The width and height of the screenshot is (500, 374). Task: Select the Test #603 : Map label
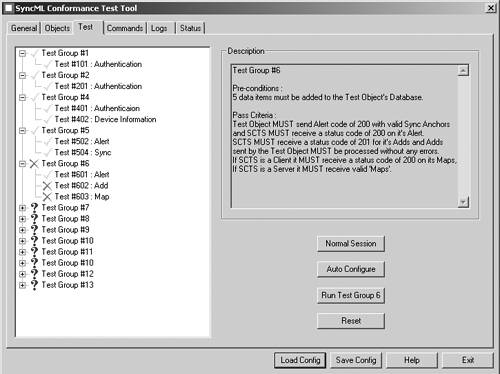coord(82,197)
